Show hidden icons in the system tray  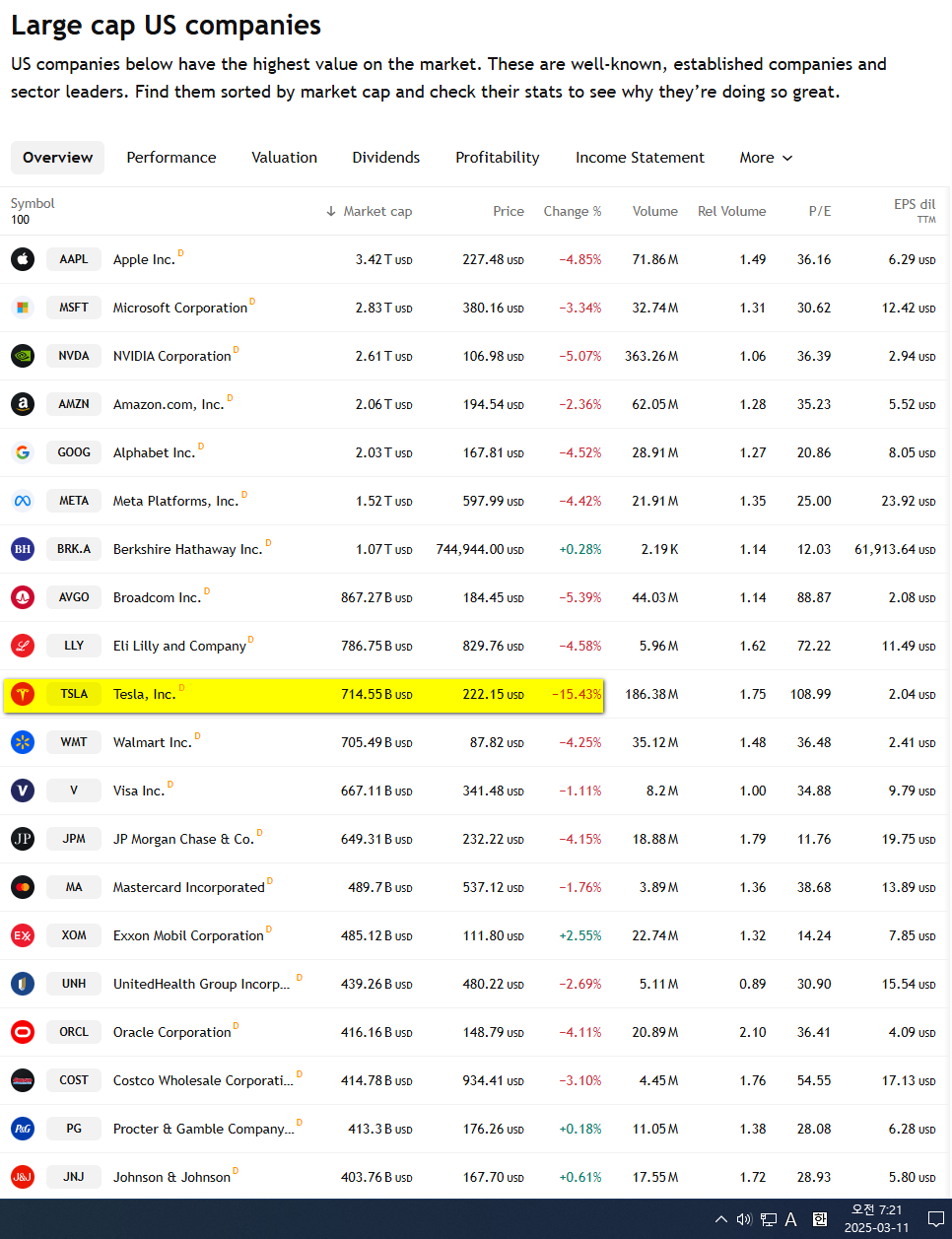coord(721,1219)
